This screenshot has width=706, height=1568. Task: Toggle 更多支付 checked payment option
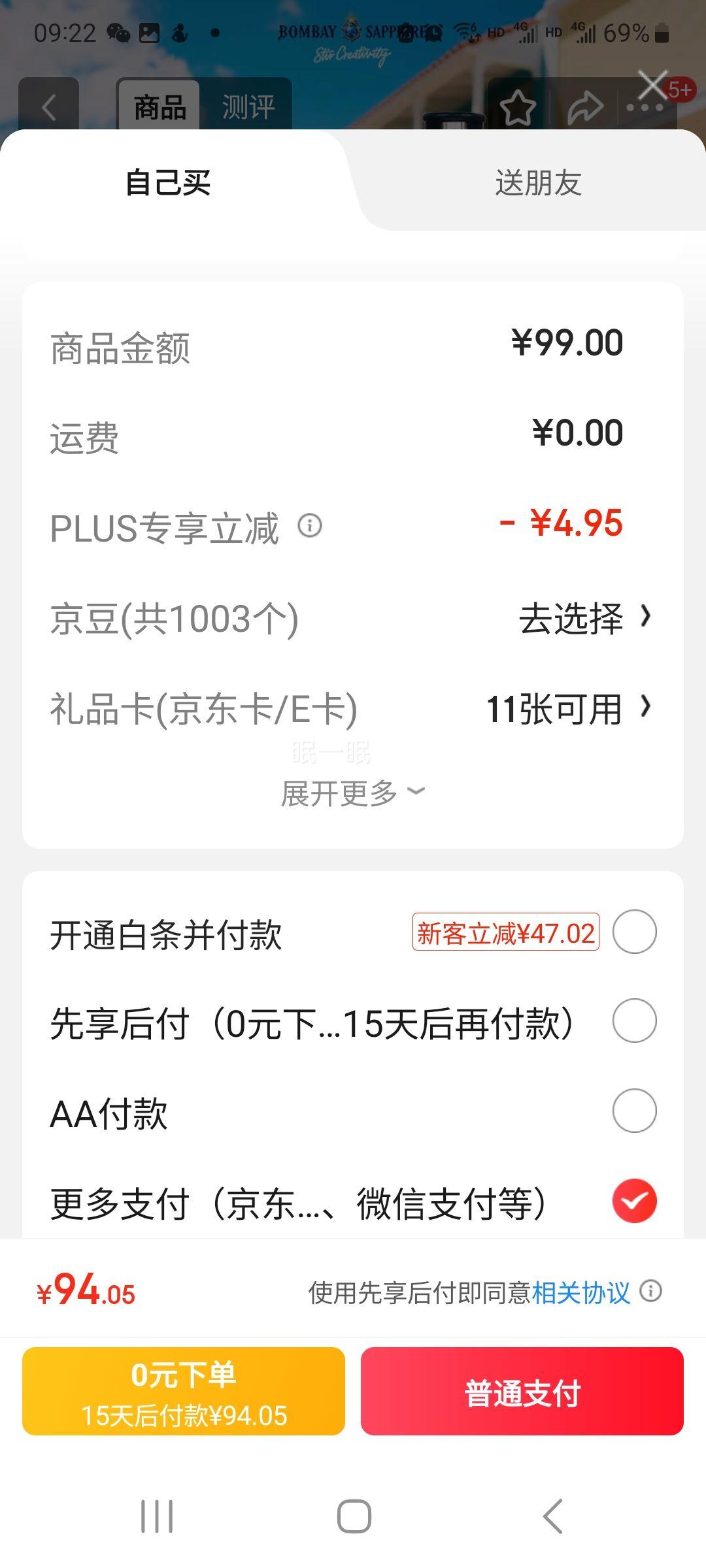point(634,1201)
